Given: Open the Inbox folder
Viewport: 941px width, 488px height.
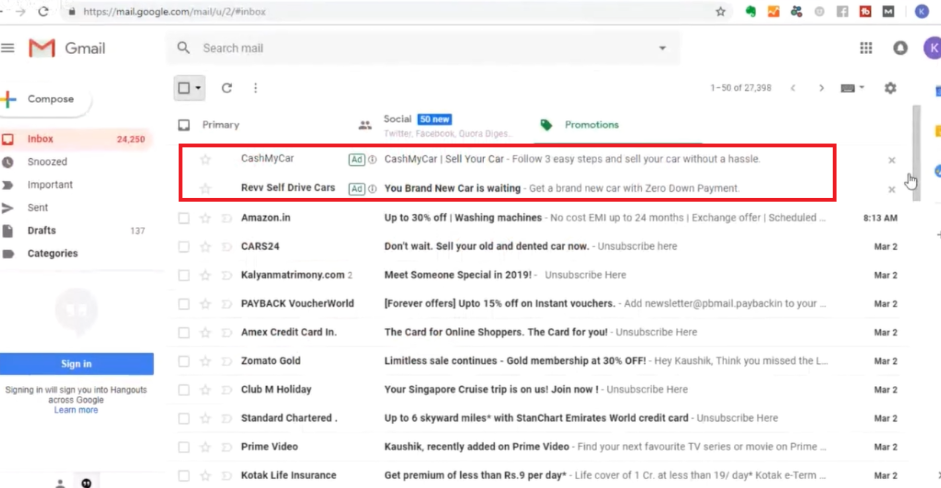Looking at the screenshot, I should (x=76, y=139).
